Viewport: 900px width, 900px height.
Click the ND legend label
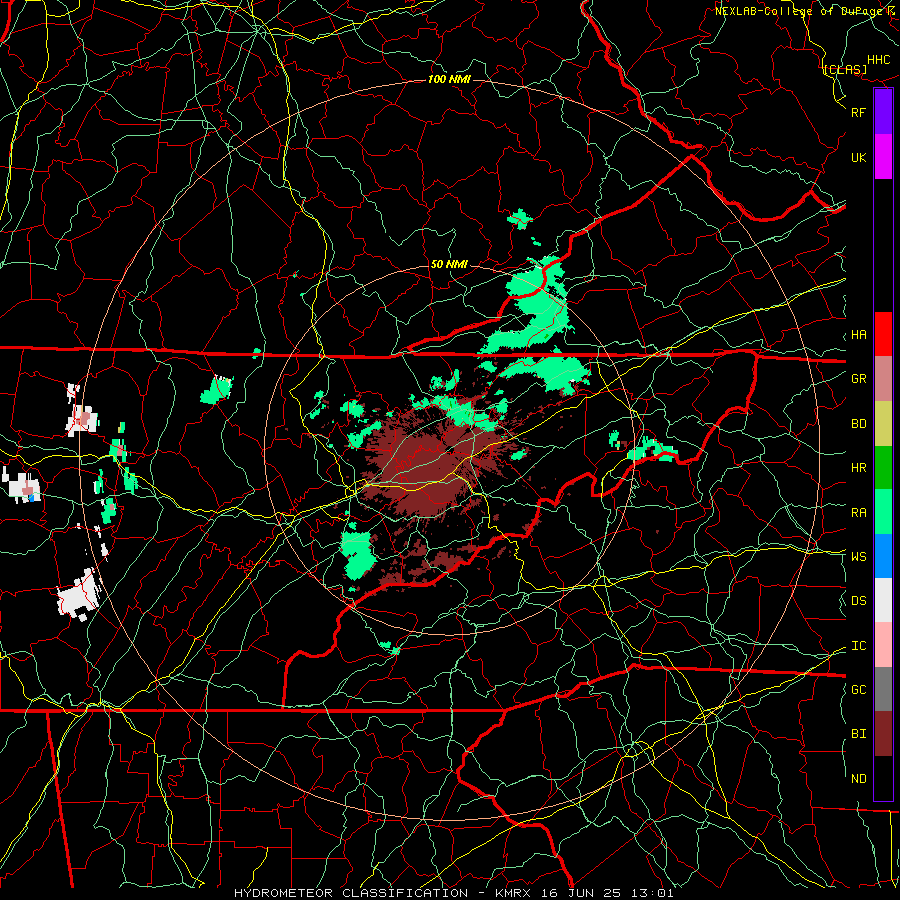[x=858, y=779]
